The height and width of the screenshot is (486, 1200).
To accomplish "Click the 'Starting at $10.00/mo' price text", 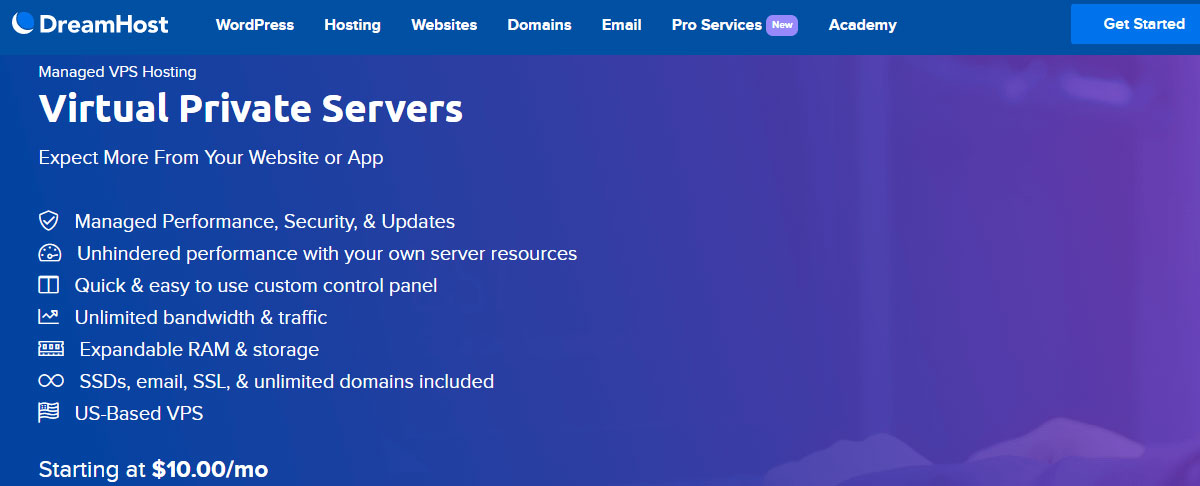I will tap(154, 469).
